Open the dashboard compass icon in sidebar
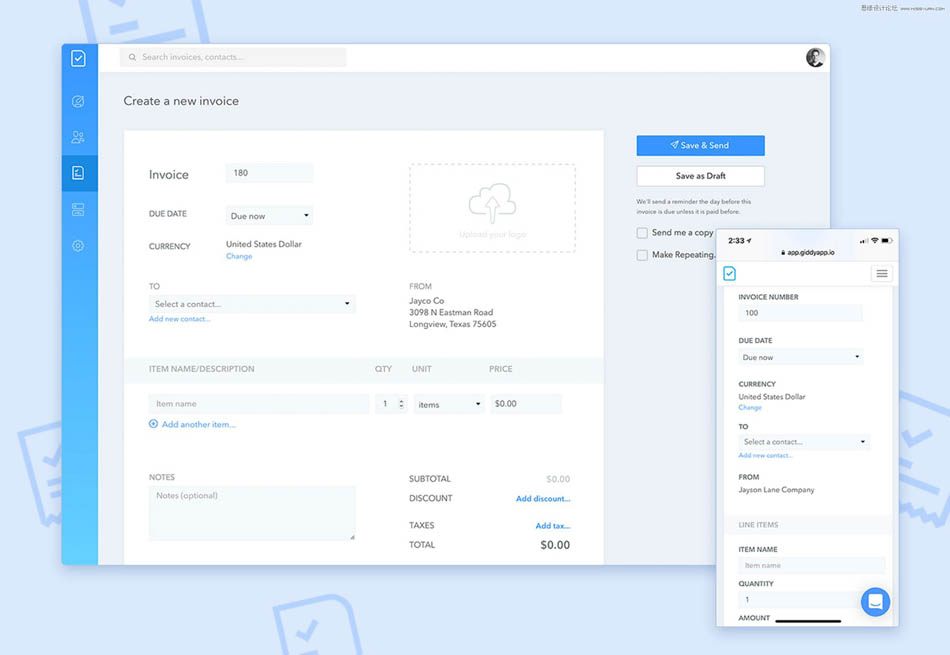Screen dimensions: 950x655 click(78, 101)
